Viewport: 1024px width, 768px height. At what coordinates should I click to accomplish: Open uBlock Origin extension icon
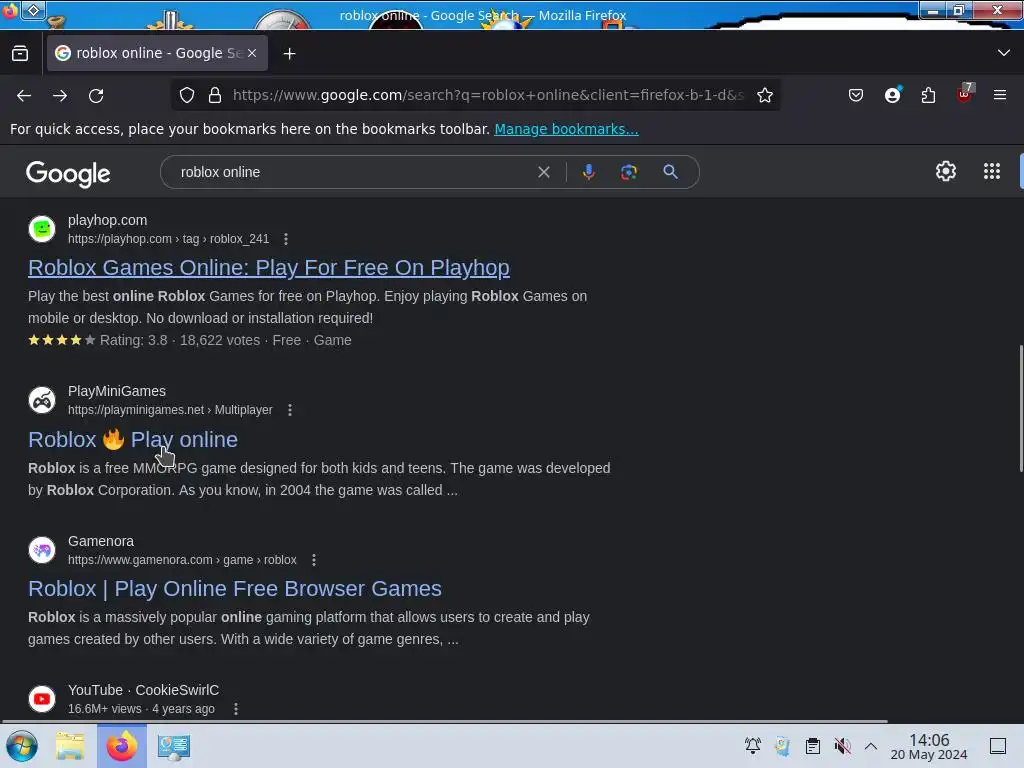[965, 95]
